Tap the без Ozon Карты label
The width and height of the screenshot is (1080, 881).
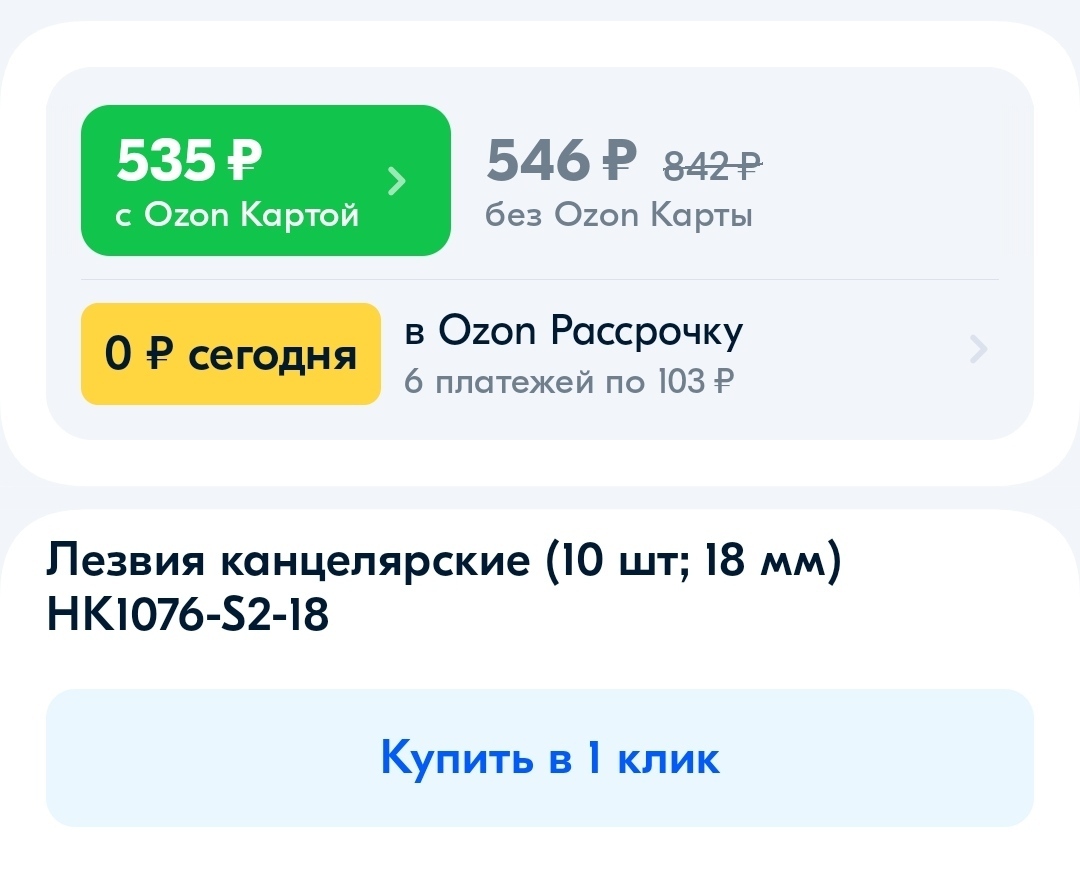click(619, 215)
